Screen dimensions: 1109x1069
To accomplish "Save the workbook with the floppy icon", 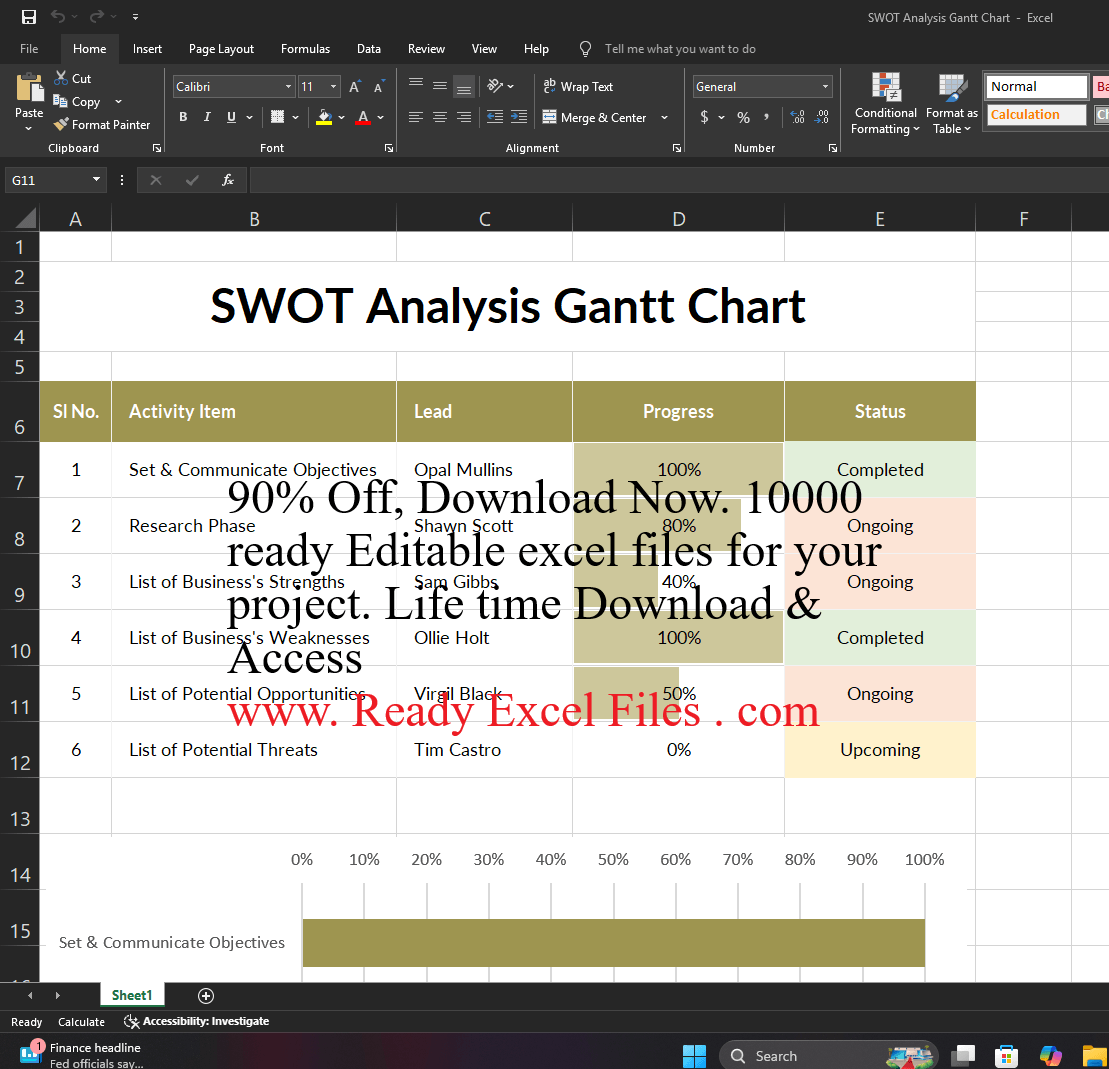I will (28, 17).
